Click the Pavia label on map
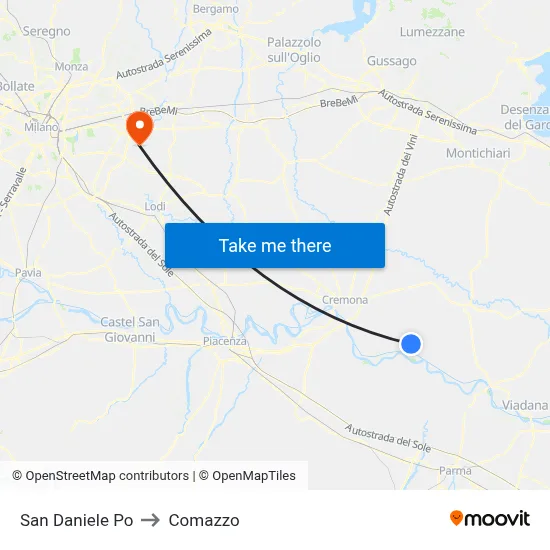Viewport: 550px width, 550px height. click(x=28, y=273)
